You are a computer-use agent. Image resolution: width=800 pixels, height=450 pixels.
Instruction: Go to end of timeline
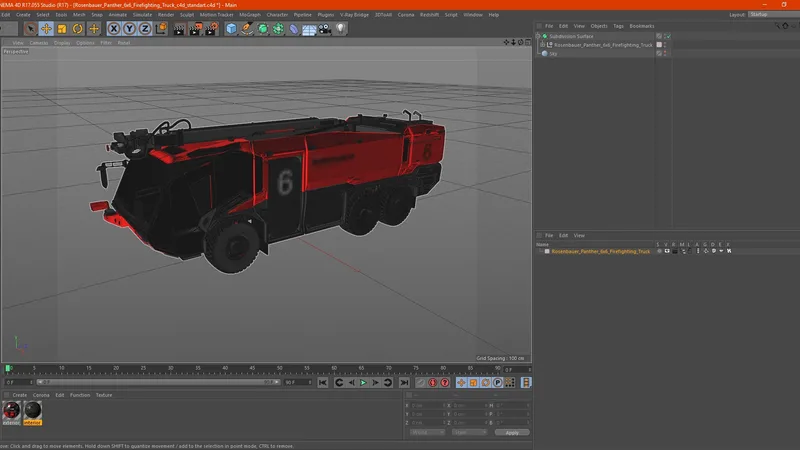(x=404, y=383)
